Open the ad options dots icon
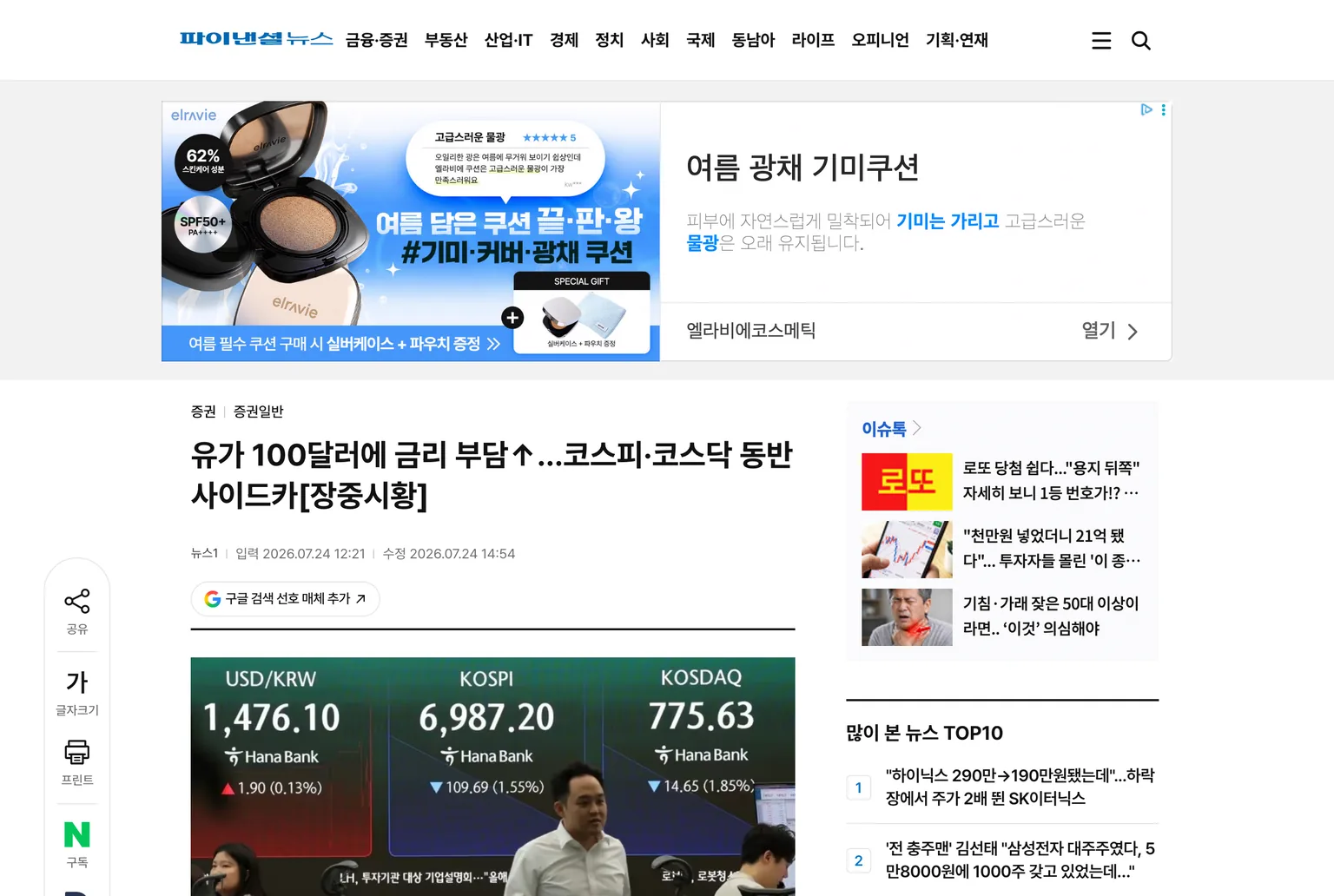The height and width of the screenshot is (896, 1334). click(x=1164, y=109)
